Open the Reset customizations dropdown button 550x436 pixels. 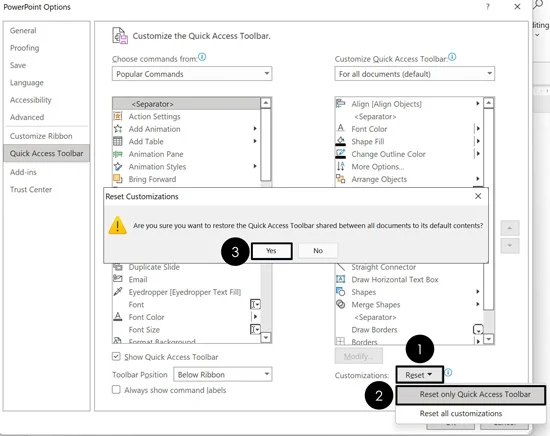[x=420, y=375]
